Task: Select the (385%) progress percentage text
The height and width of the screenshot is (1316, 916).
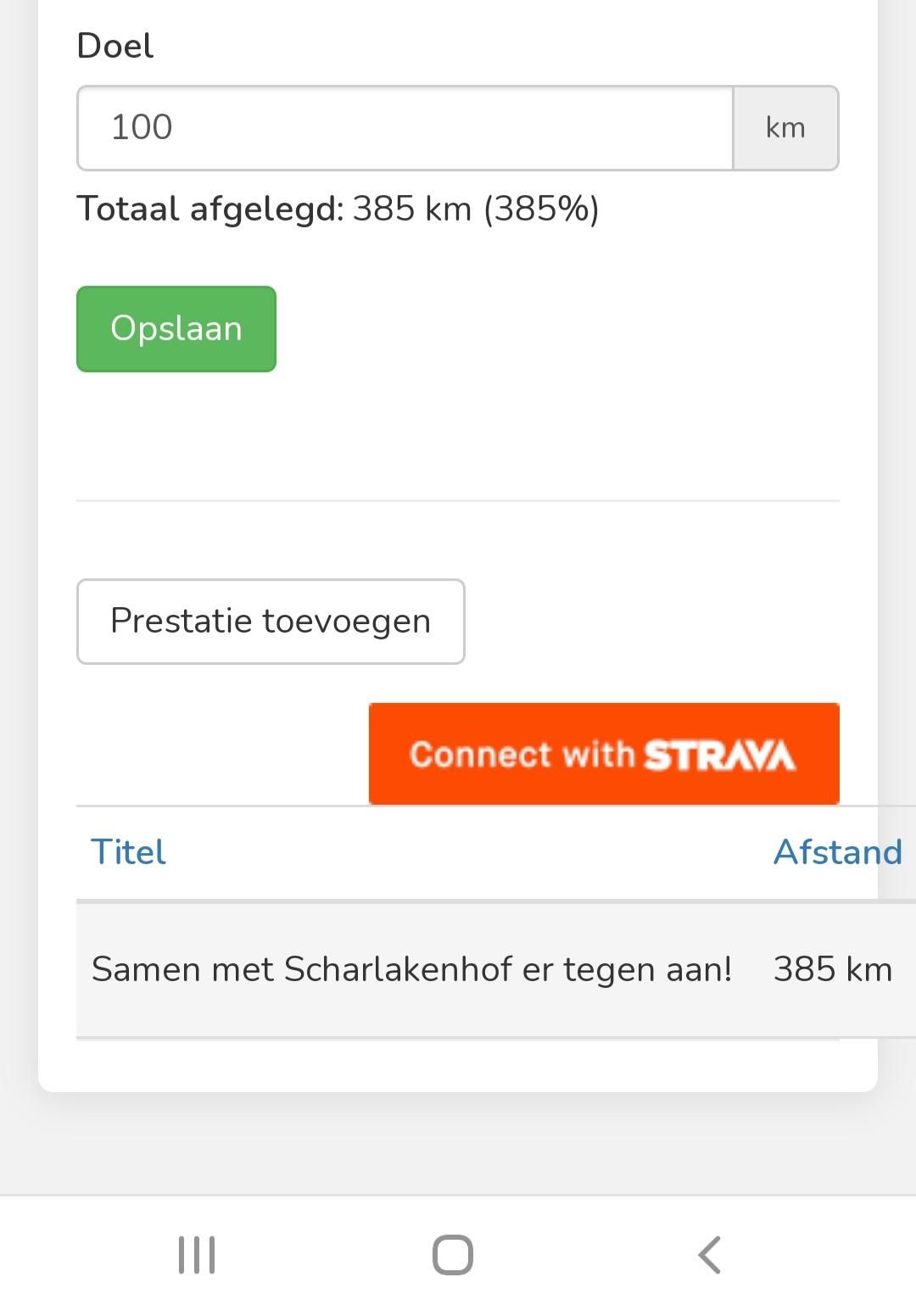Action: [x=541, y=209]
